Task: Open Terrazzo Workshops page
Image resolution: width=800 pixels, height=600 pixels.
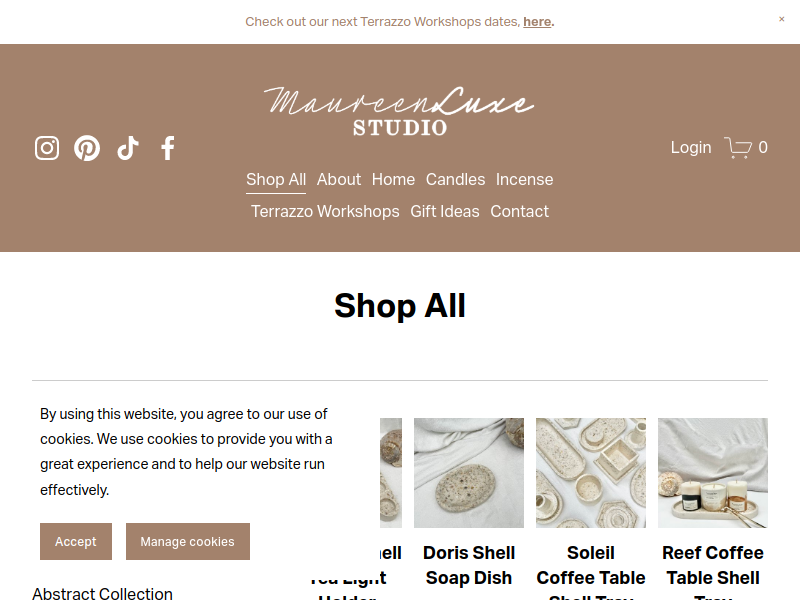Action: (325, 212)
